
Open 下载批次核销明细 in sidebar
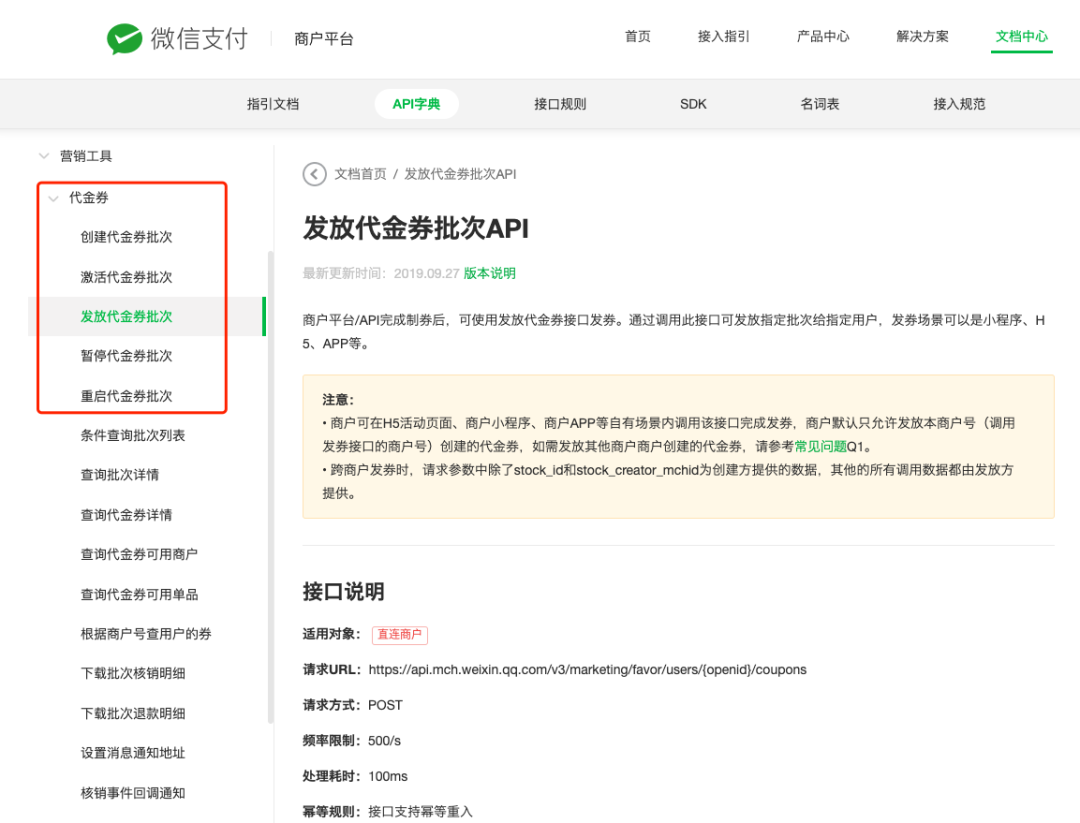pos(133,674)
